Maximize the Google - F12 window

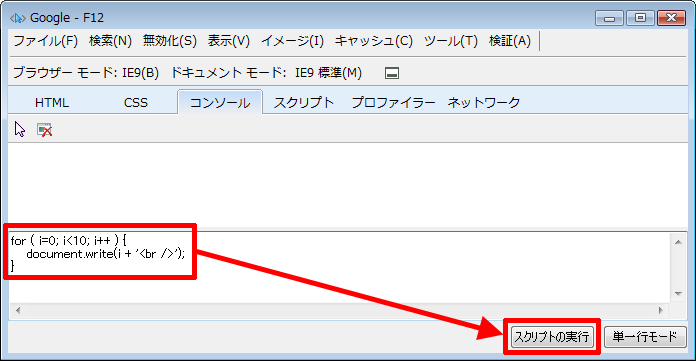640,18
